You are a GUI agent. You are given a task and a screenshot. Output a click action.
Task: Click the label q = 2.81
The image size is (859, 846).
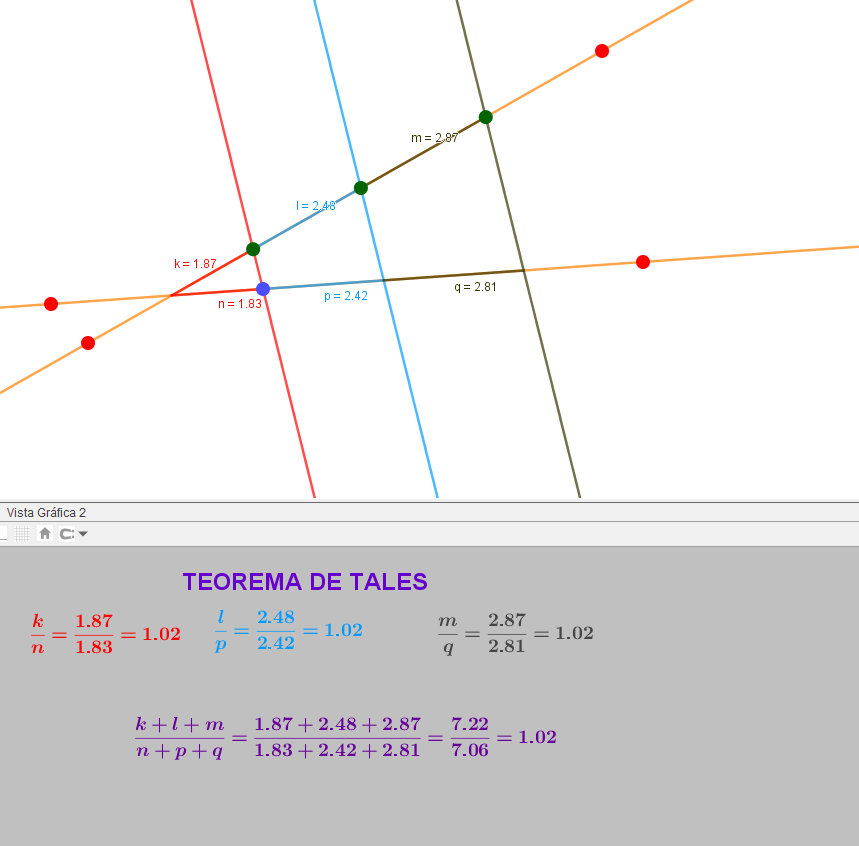click(475, 287)
